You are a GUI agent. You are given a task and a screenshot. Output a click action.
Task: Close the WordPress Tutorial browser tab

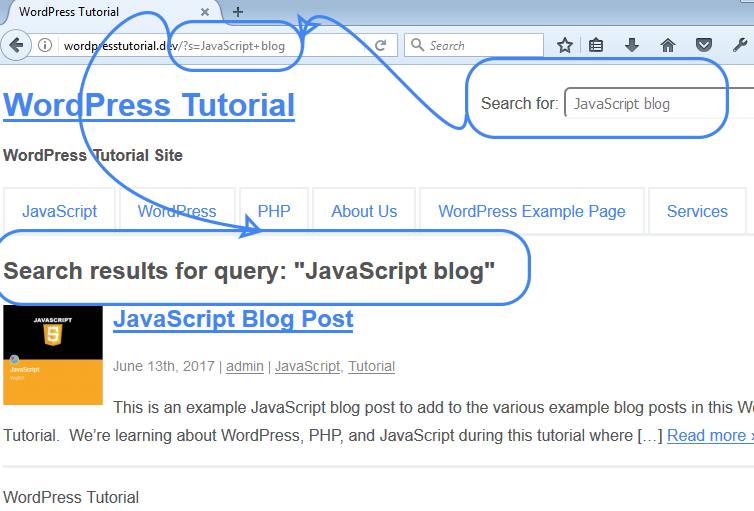[205, 12]
